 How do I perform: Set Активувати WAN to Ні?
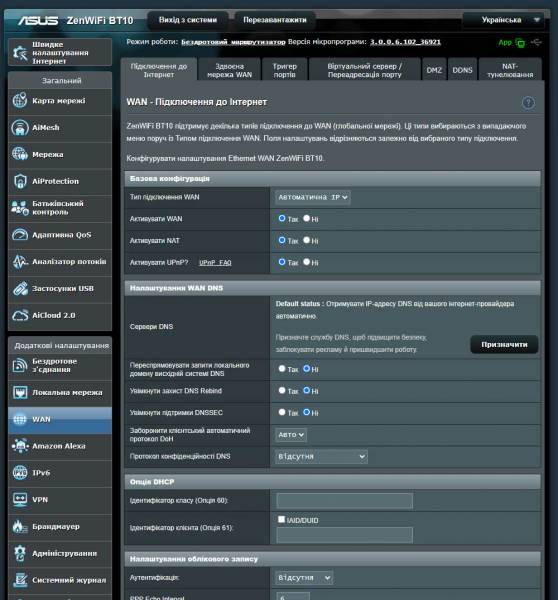(307, 218)
